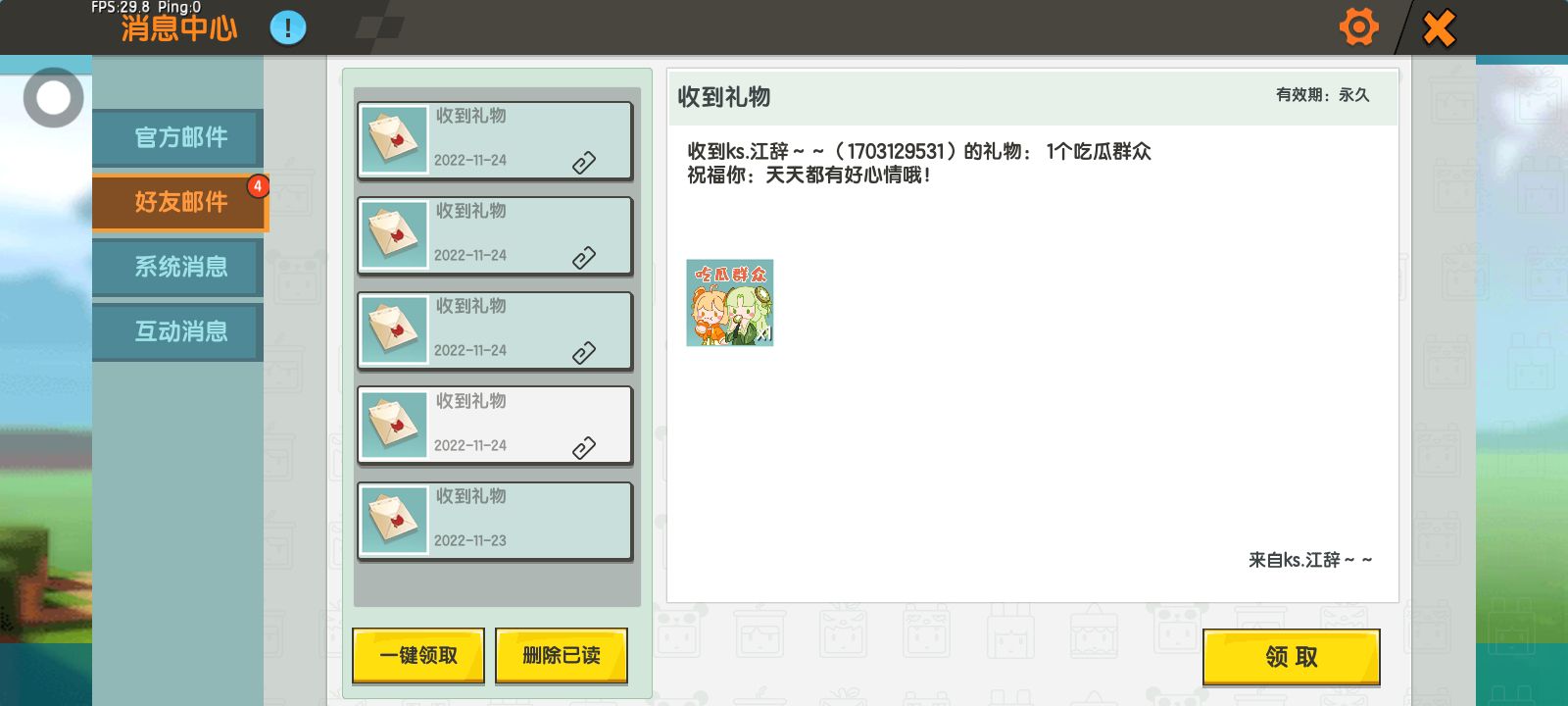Close the message center with orange X

click(x=1439, y=27)
